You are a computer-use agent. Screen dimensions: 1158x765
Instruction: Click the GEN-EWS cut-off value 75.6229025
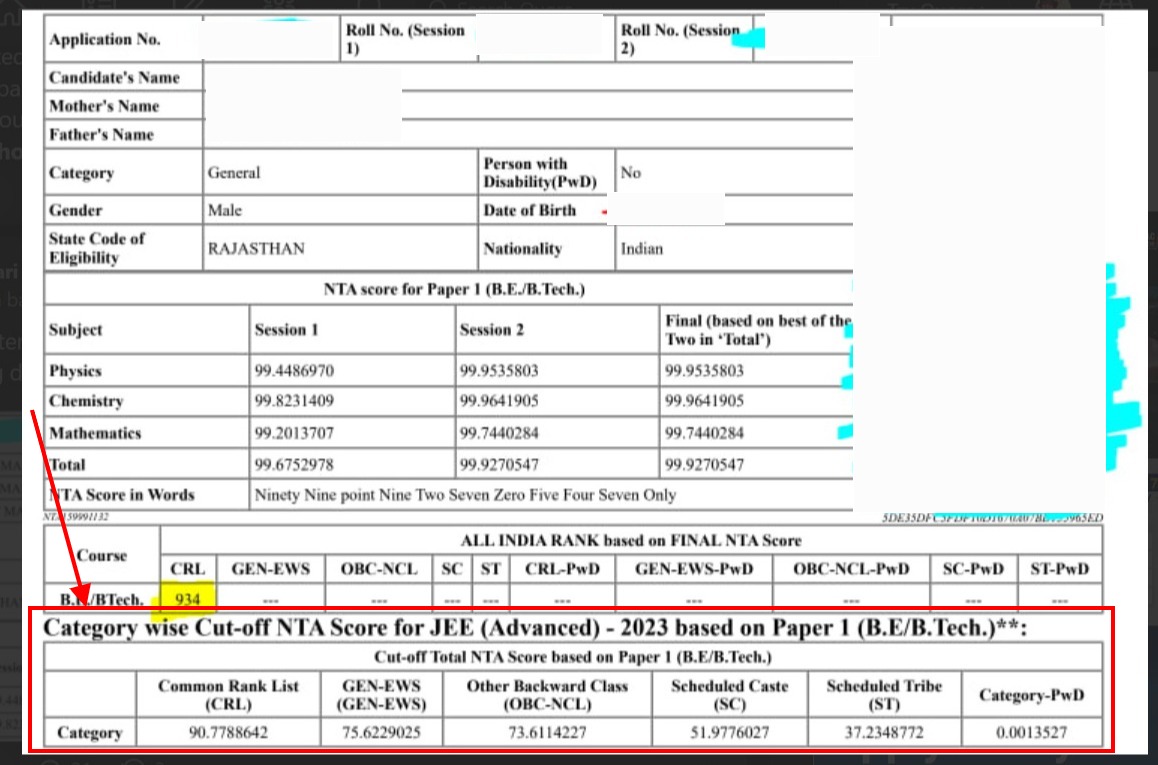coord(381,732)
